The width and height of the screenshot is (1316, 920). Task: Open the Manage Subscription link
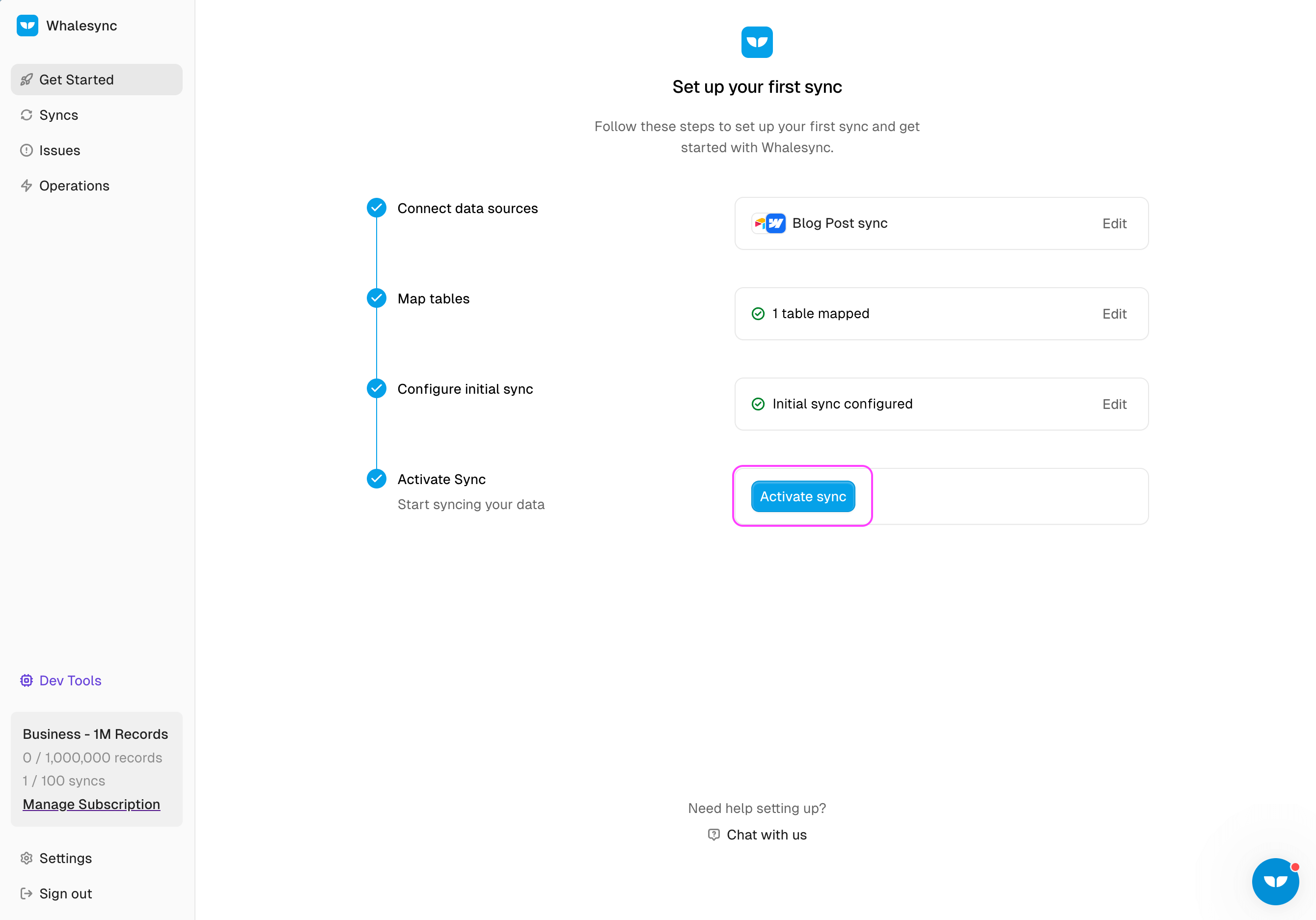pyautogui.click(x=91, y=804)
